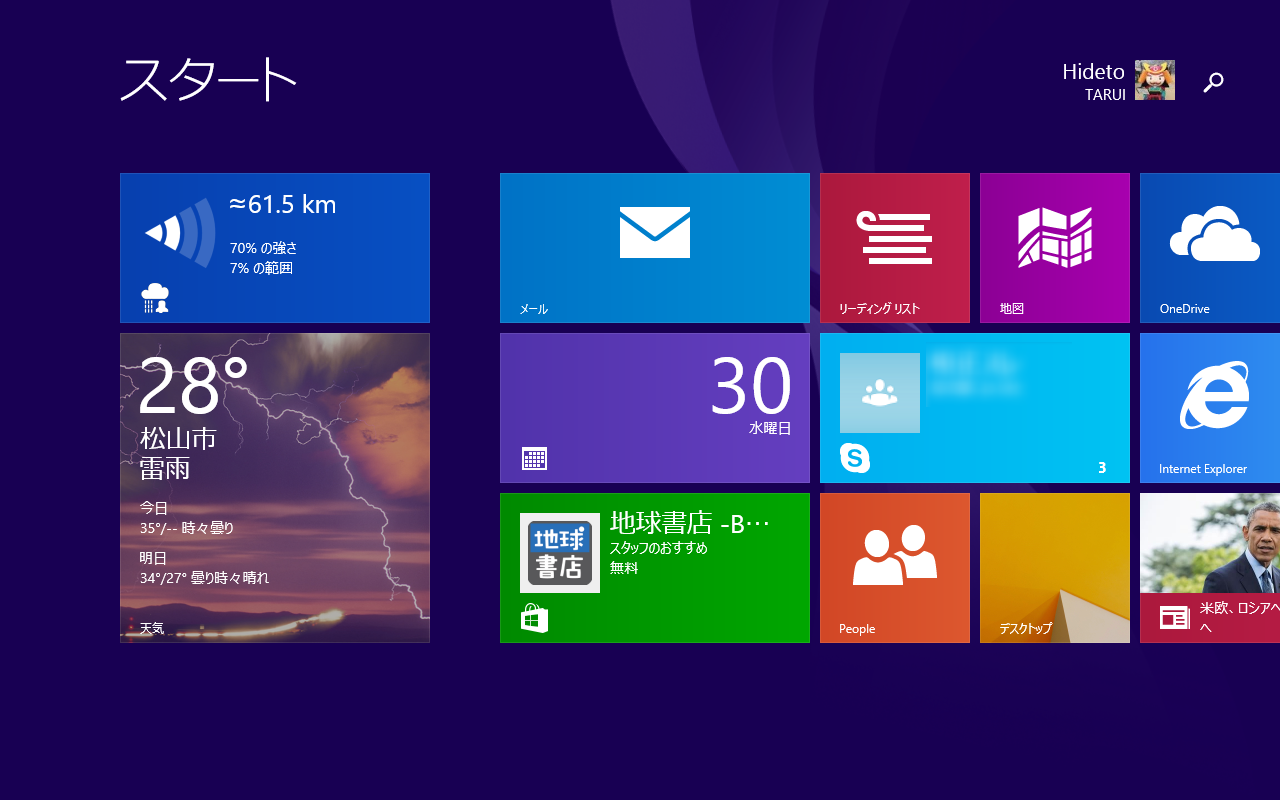Open the Maps icon tile
Screen dimensions: 1280x800
1055,238
